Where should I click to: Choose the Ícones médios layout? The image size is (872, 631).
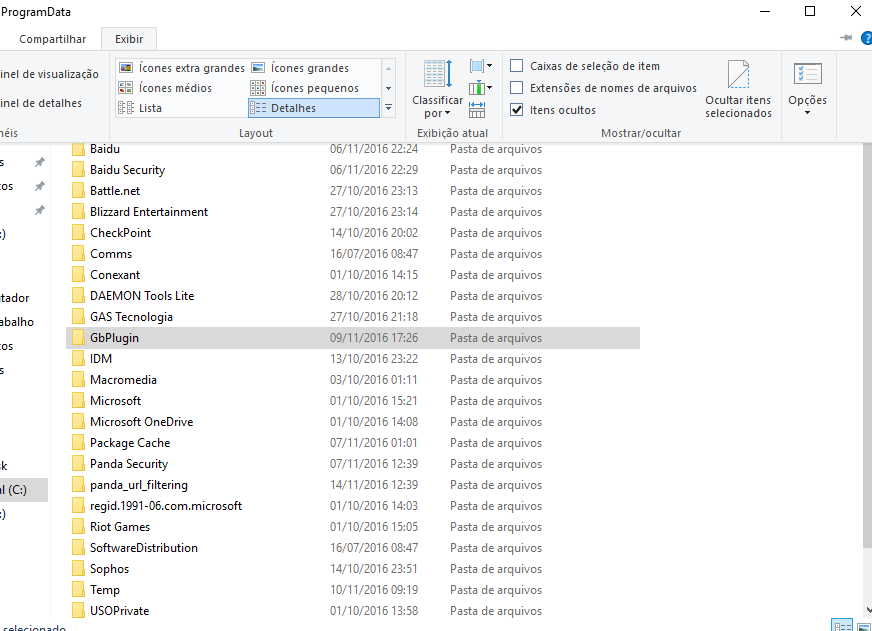pyautogui.click(x=166, y=88)
